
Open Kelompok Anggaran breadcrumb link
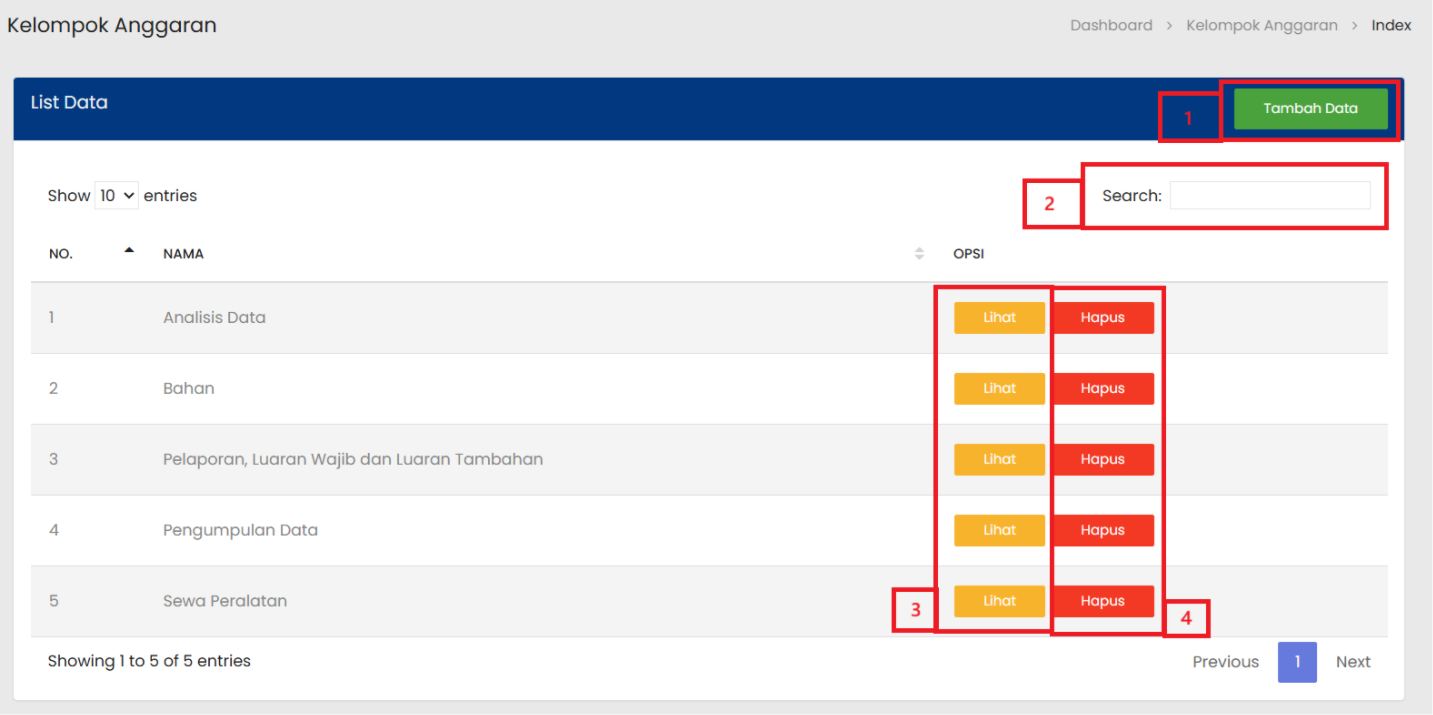tap(1261, 26)
